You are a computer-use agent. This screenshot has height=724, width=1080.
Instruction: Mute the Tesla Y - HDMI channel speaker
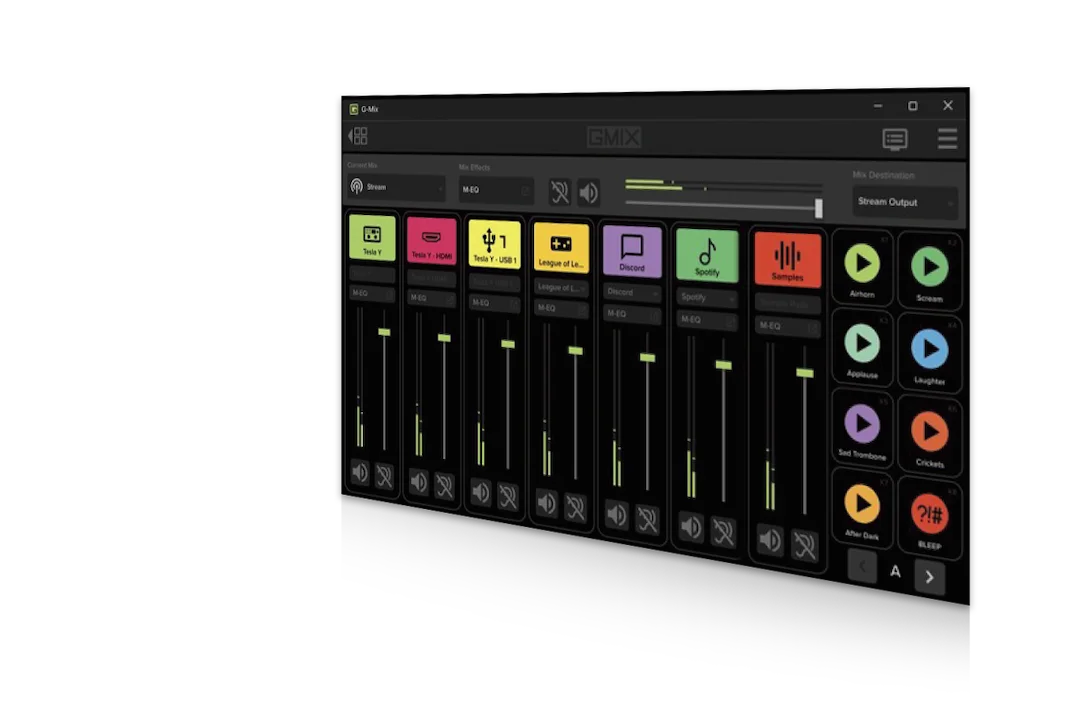click(418, 482)
